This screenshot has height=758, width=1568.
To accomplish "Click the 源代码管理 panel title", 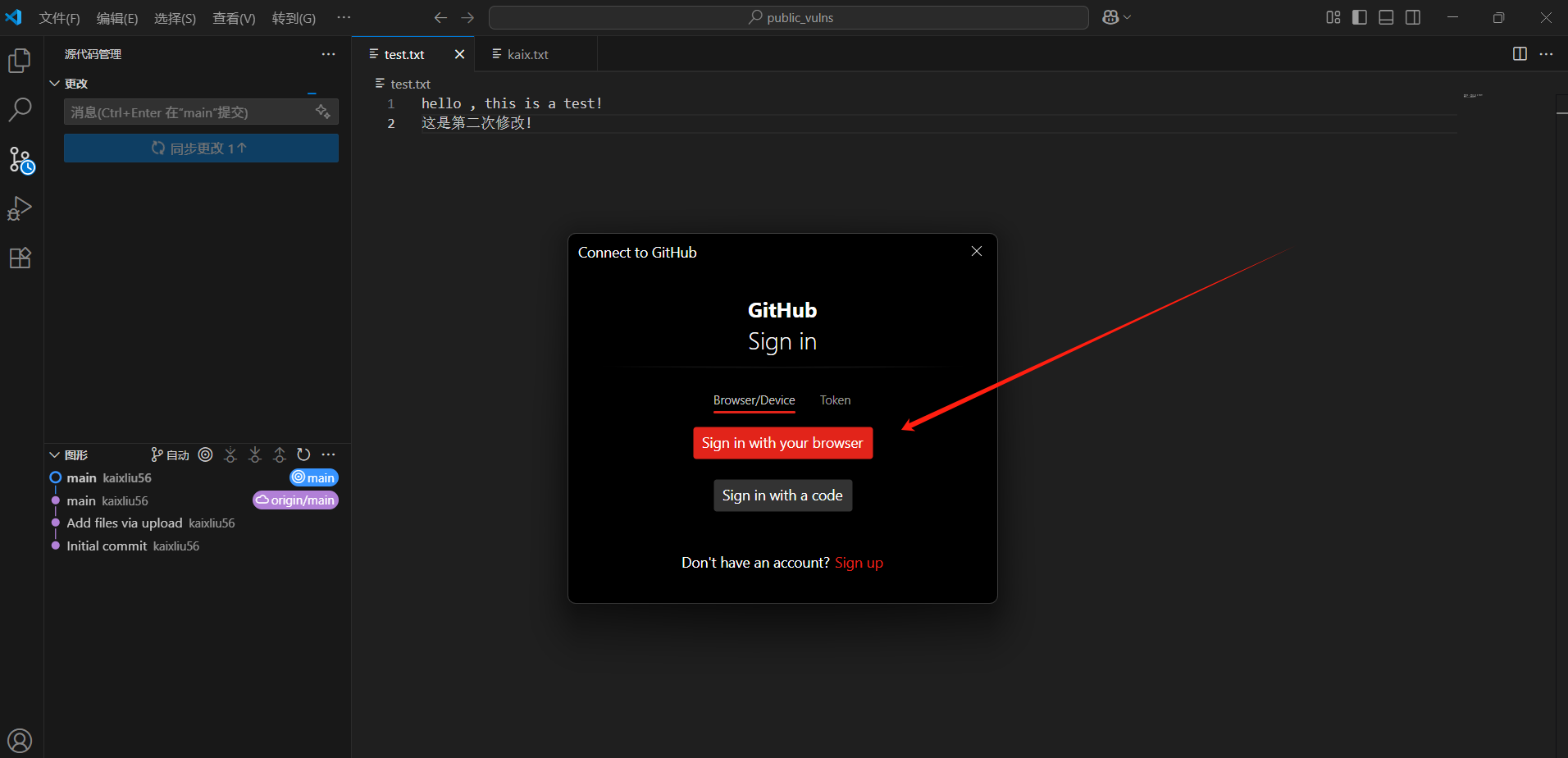I will click(x=93, y=54).
